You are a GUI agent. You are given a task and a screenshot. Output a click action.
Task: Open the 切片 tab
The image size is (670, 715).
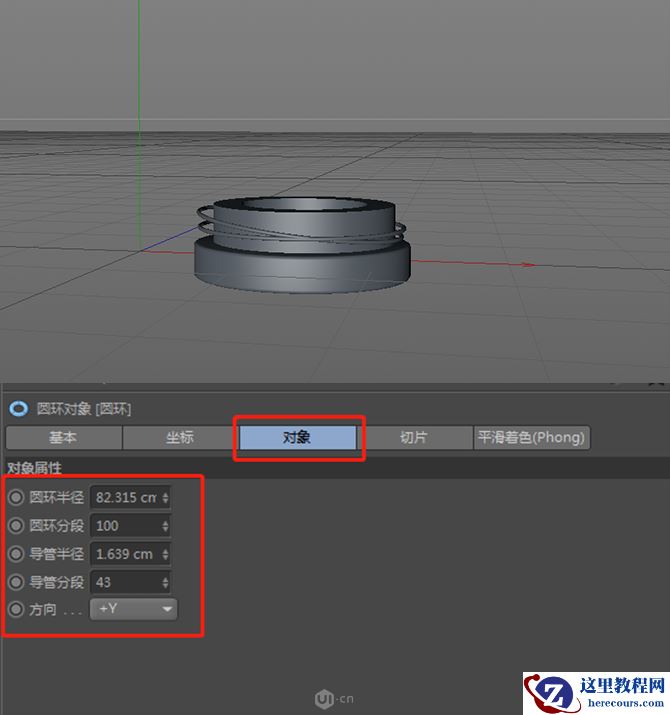[414, 437]
